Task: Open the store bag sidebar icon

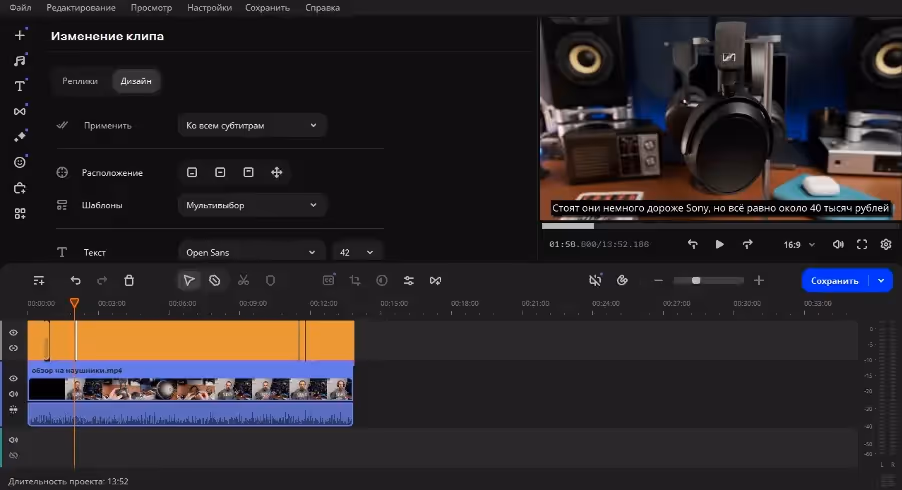Action: pyautogui.click(x=20, y=188)
